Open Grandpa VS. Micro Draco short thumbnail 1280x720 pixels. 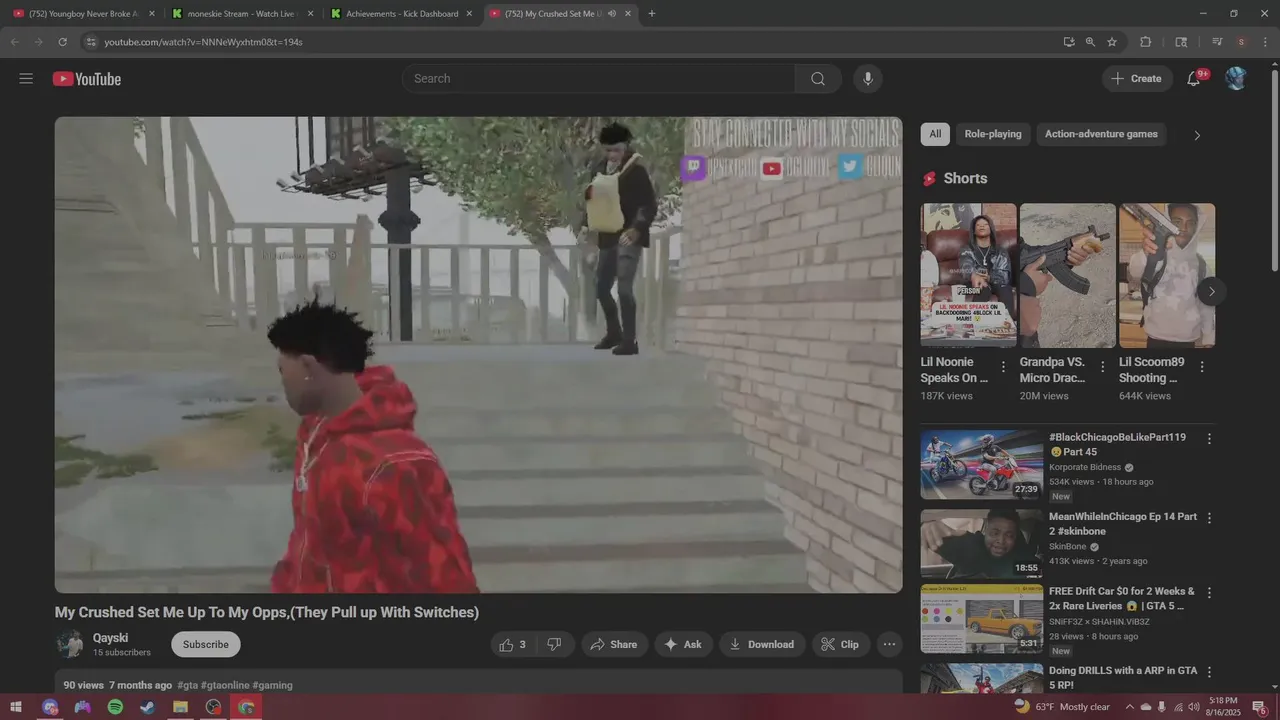pyautogui.click(x=1067, y=275)
